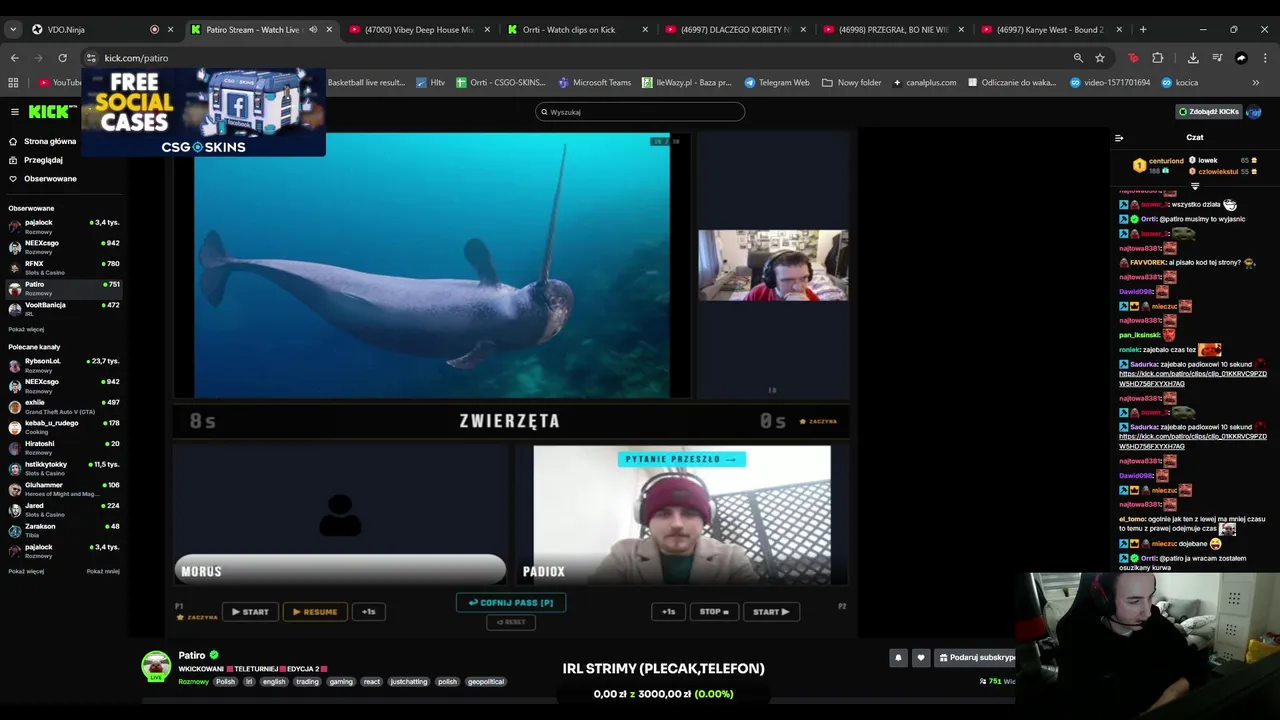The height and width of the screenshot is (720, 1280).
Task: Click the FREE SOCIAL CASES CSGO-SKINS ad
Action: (x=203, y=112)
